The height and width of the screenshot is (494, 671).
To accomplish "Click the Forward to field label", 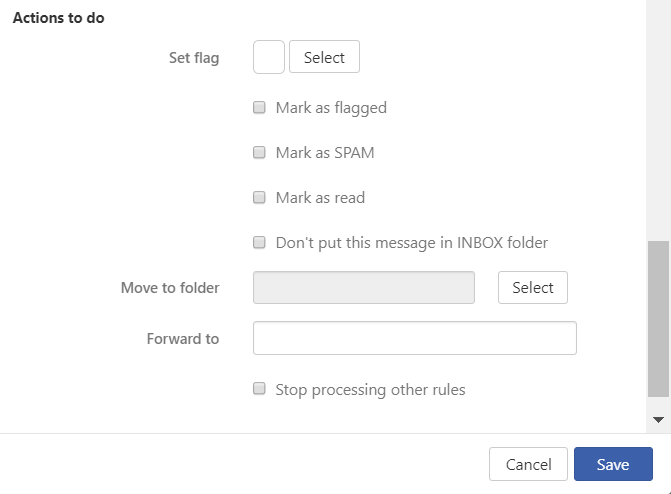I will [x=183, y=339].
